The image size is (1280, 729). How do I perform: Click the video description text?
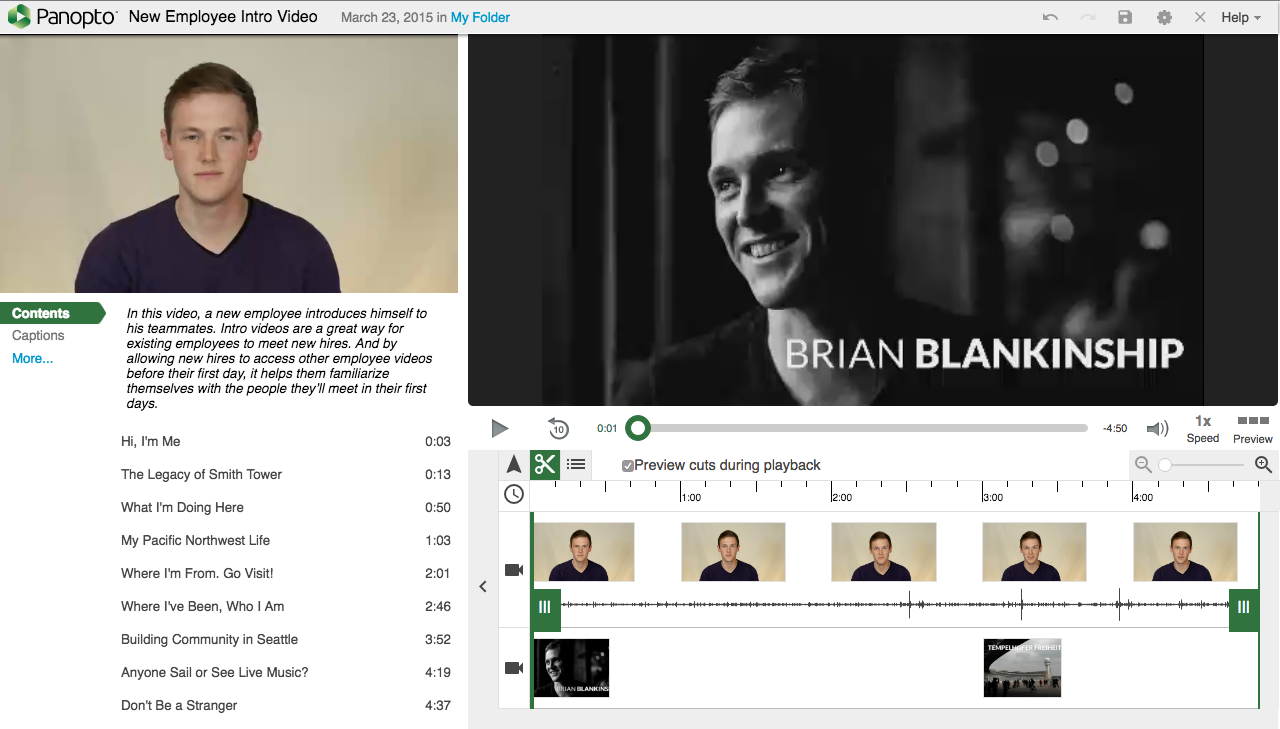pyautogui.click(x=277, y=358)
